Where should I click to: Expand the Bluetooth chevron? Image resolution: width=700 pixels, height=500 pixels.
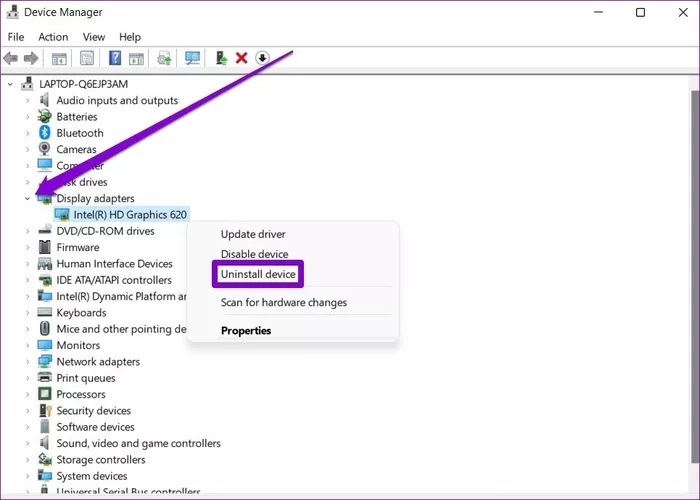point(27,133)
